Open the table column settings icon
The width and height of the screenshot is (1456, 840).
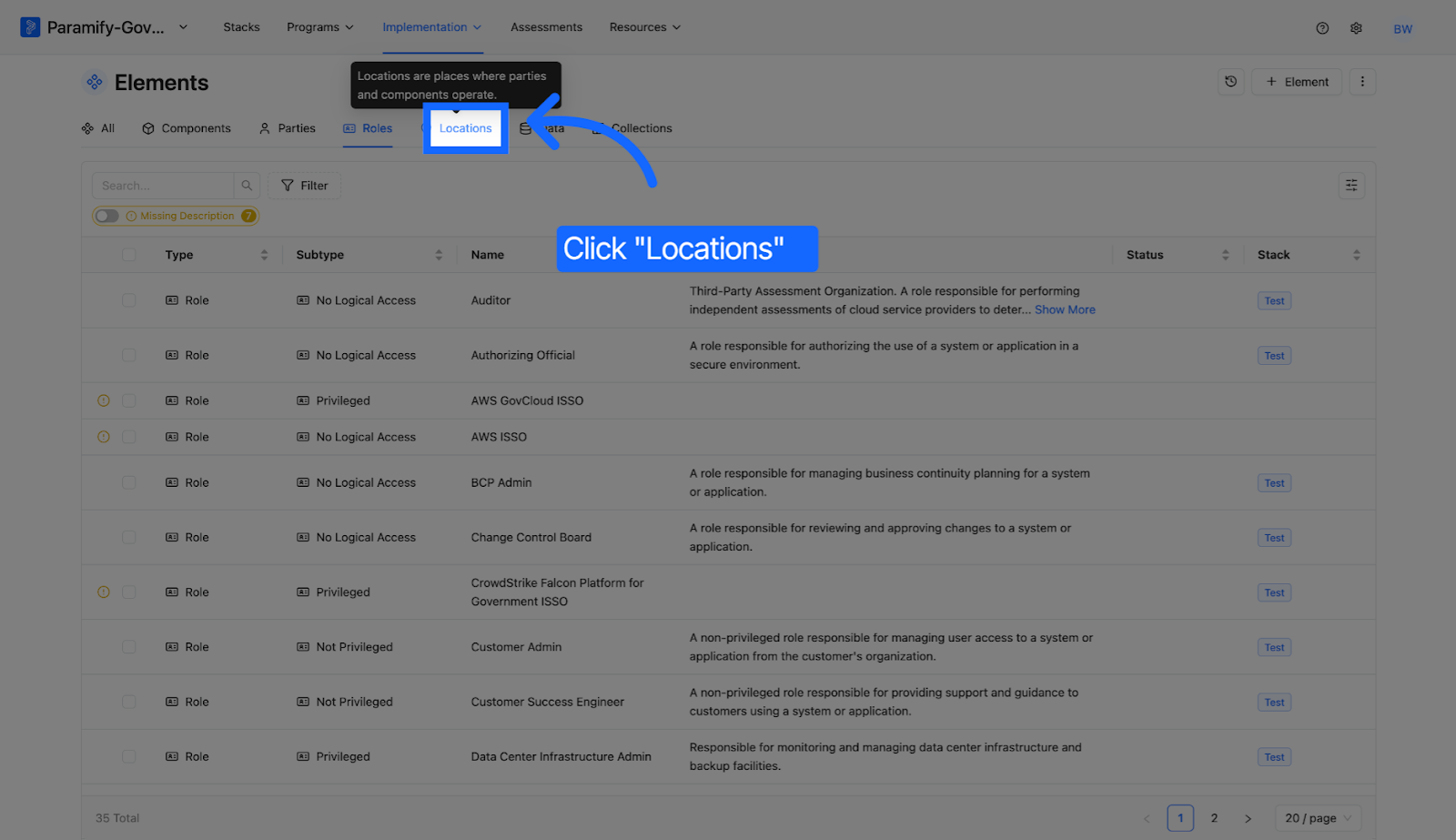(x=1351, y=186)
